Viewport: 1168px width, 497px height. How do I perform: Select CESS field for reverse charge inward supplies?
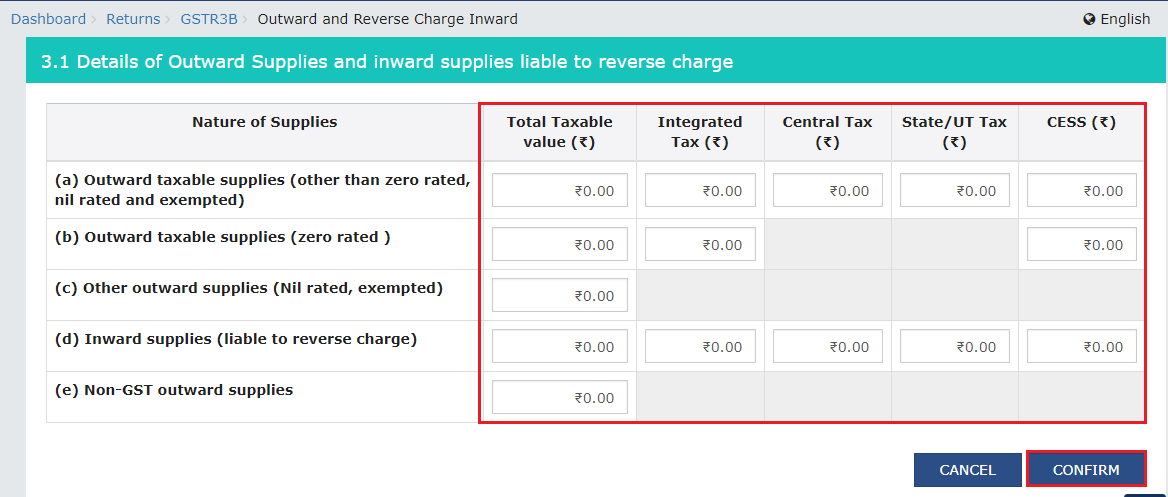(x=1082, y=346)
